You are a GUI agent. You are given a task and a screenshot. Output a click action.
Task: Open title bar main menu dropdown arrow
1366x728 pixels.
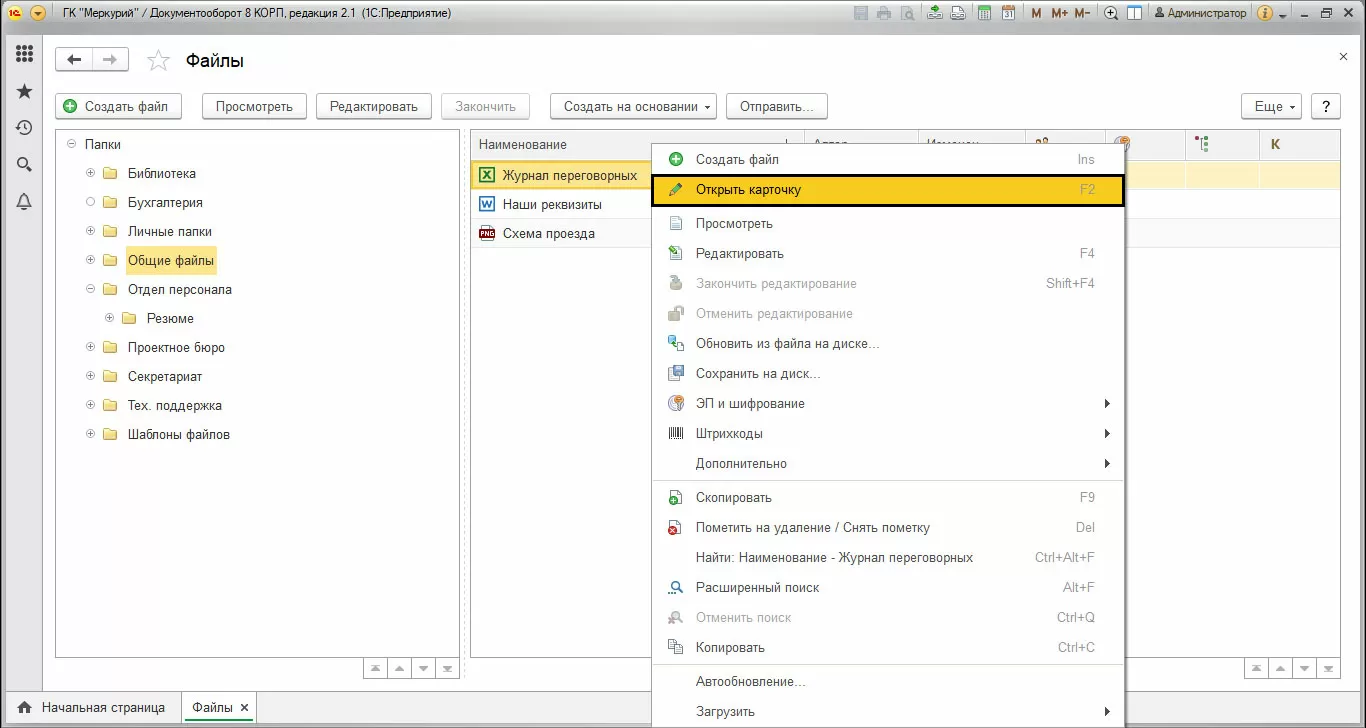point(38,14)
